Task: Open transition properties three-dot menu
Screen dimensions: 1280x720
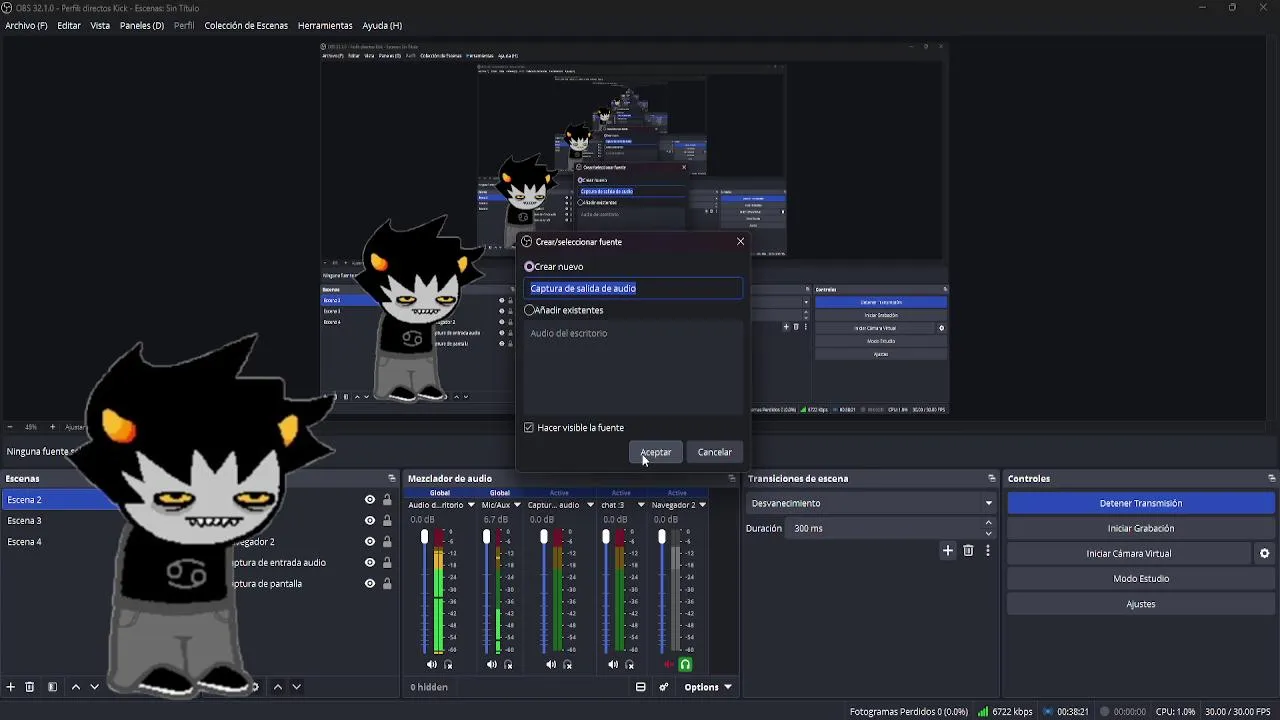Action: tap(988, 551)
